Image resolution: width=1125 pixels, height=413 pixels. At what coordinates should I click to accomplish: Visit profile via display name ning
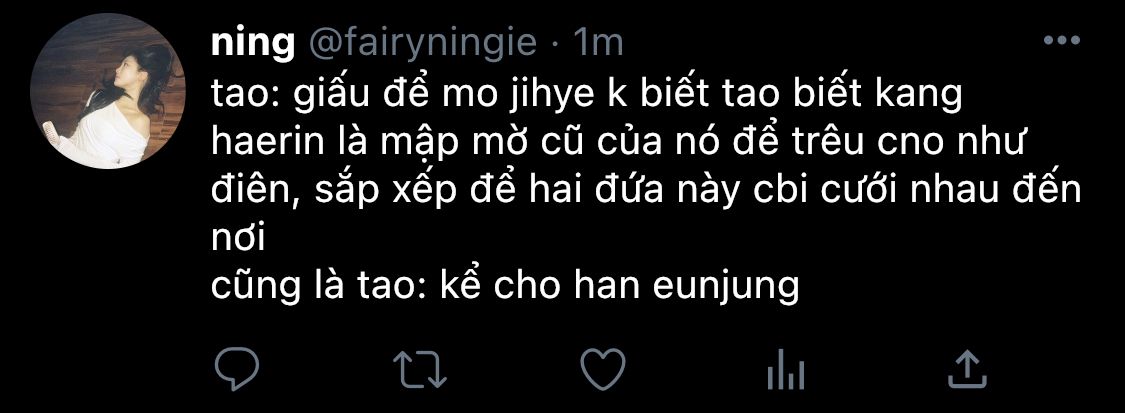(x=253, y=46)
